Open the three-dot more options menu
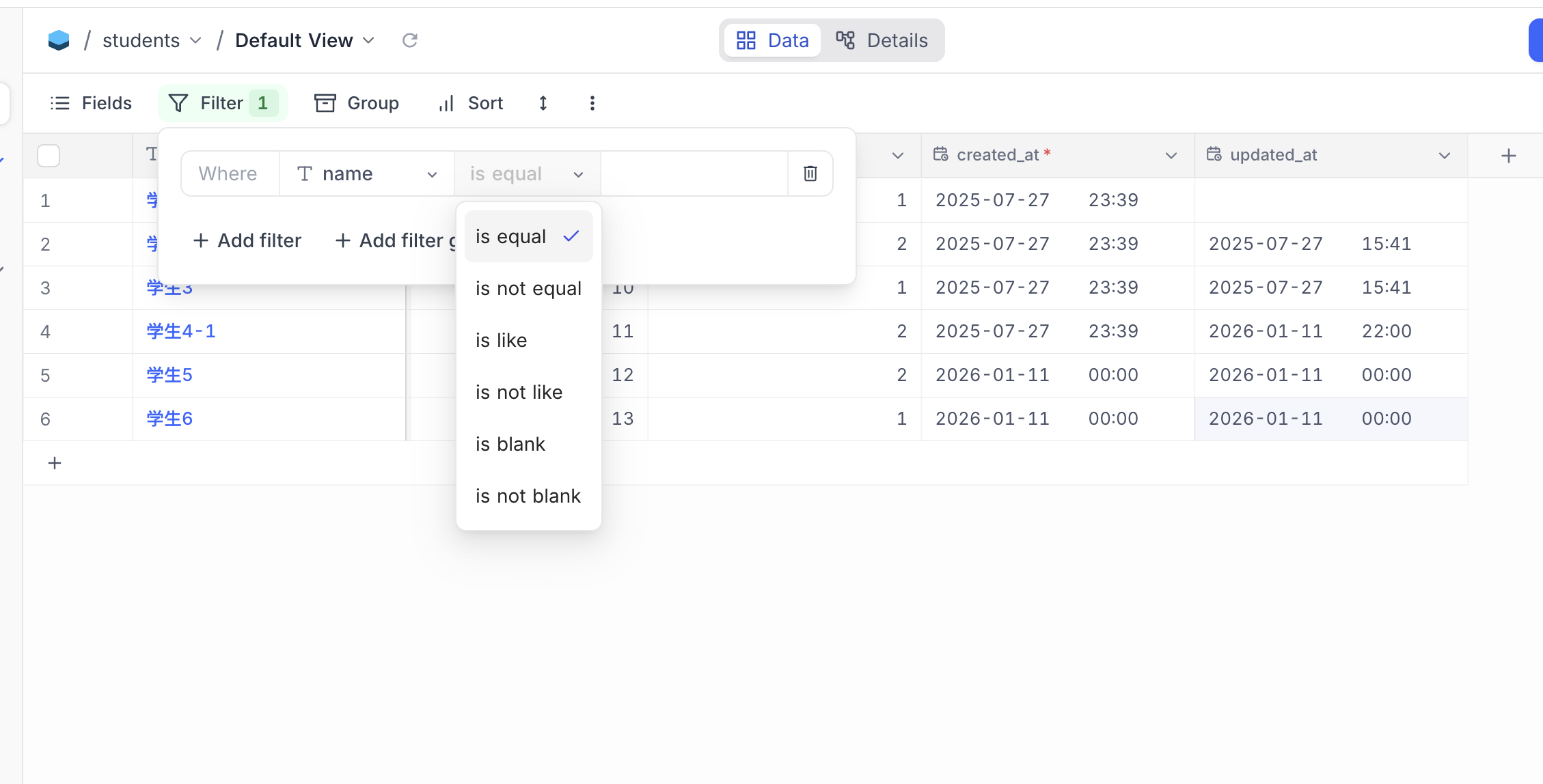 pos(592,103)
